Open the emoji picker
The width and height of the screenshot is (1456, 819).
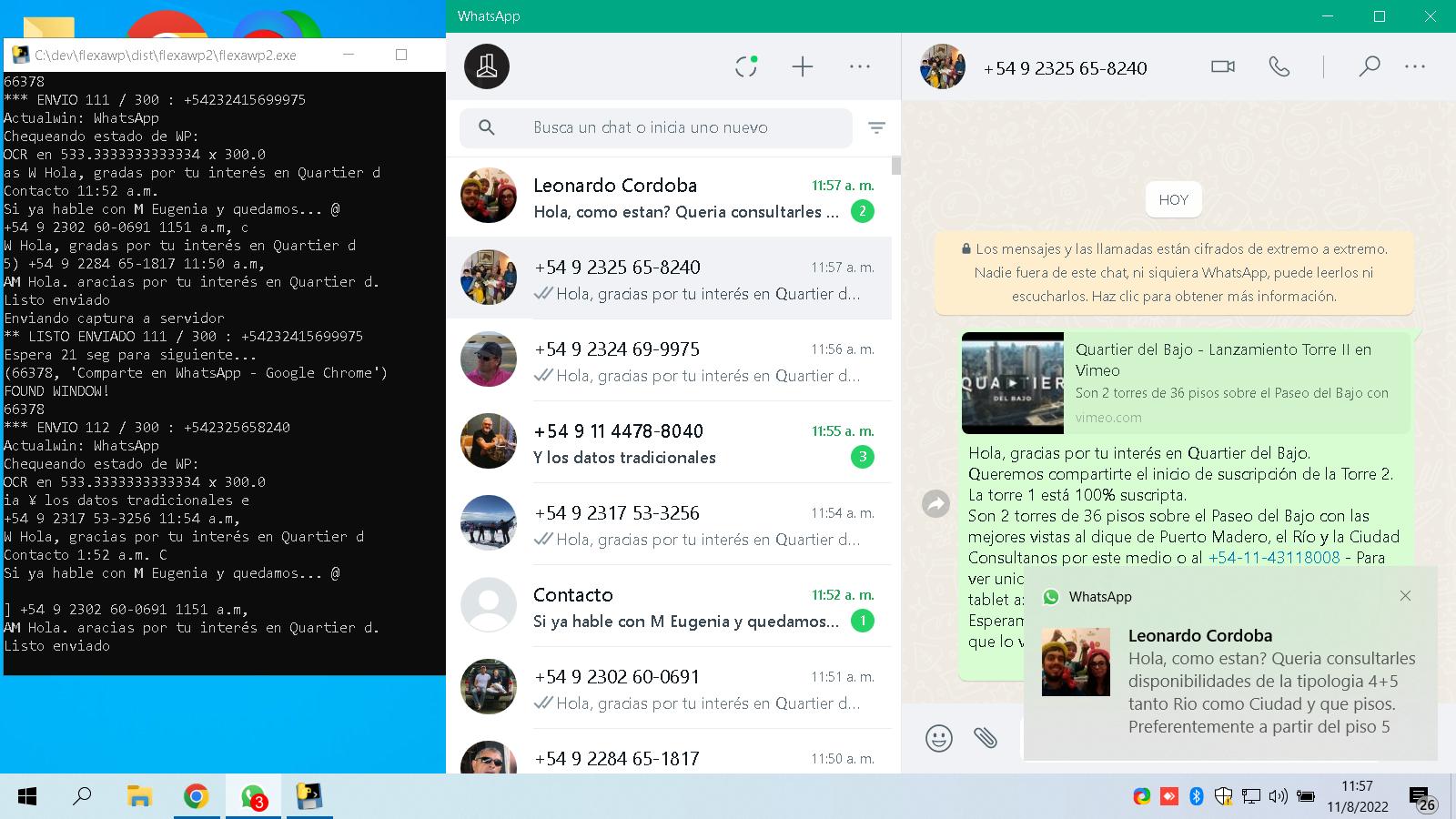click(x=938, y=738)
